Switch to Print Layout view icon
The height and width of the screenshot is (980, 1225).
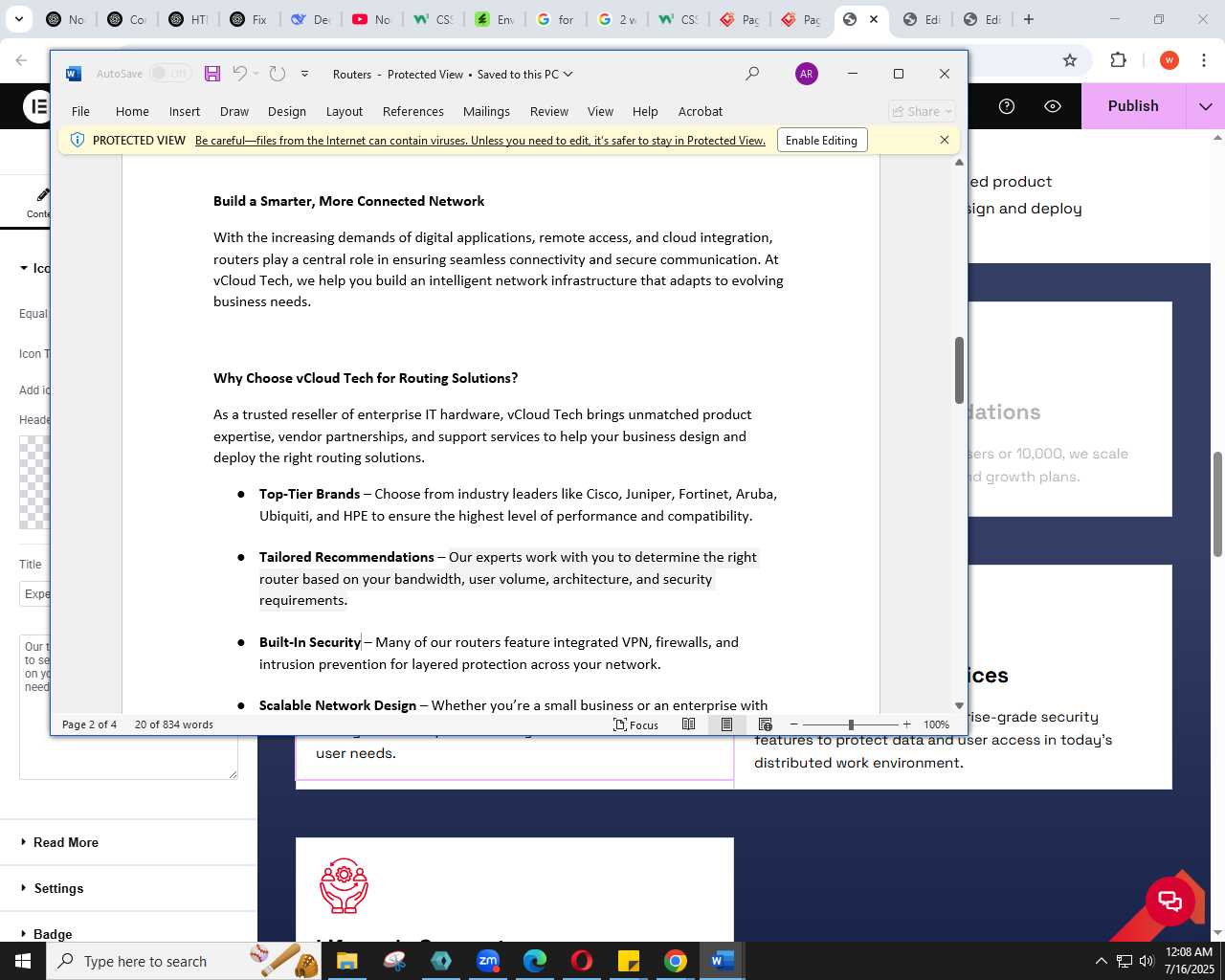(726, 724)
